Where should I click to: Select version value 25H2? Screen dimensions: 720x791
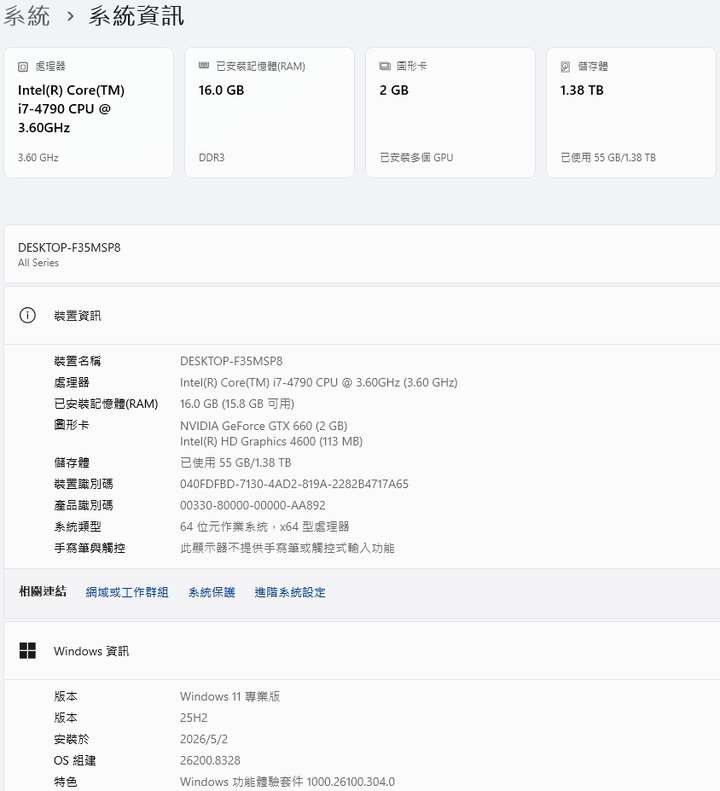click(194, 718)
